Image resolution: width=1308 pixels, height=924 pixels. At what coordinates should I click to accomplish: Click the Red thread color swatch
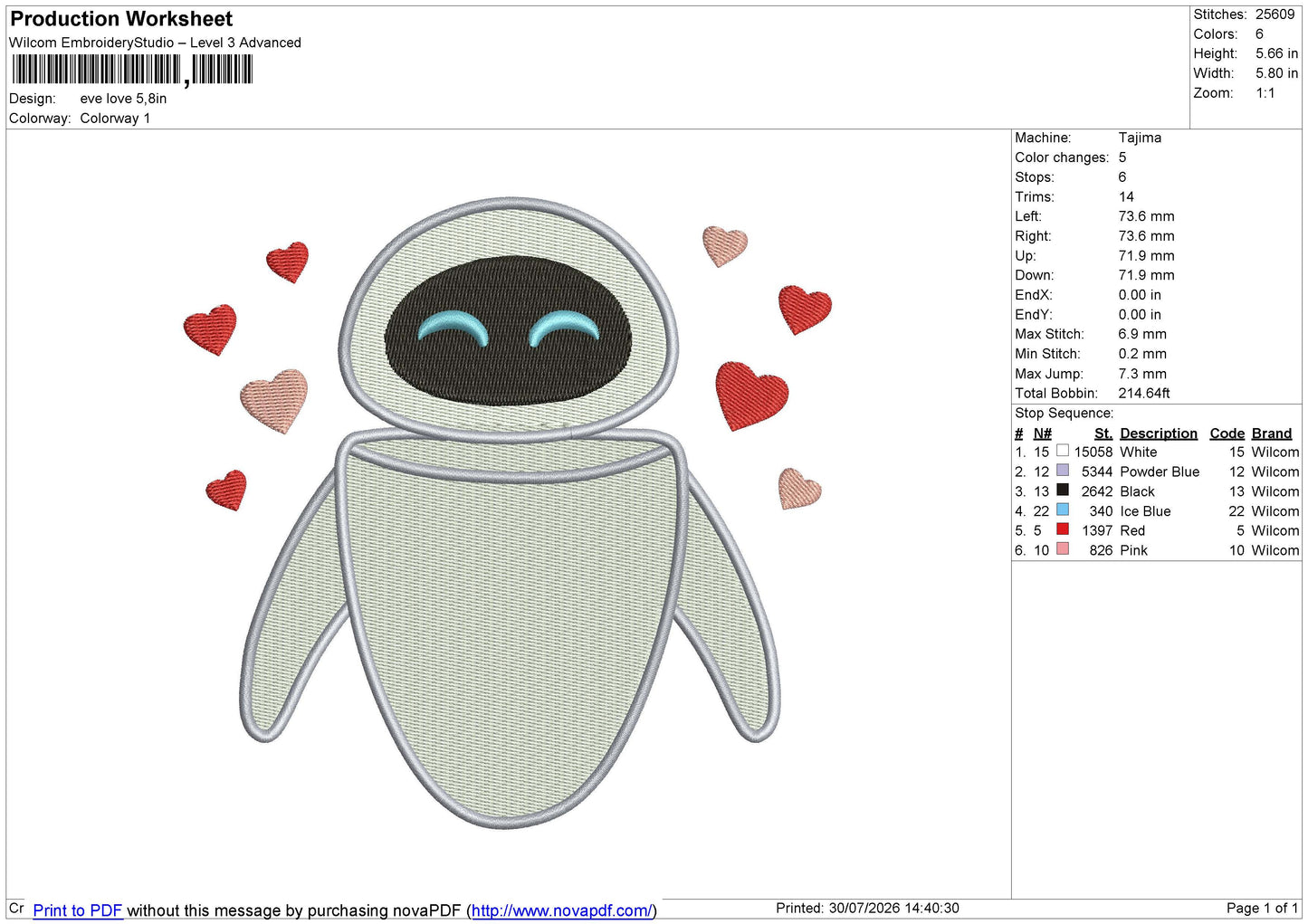tap(1063, 529)
